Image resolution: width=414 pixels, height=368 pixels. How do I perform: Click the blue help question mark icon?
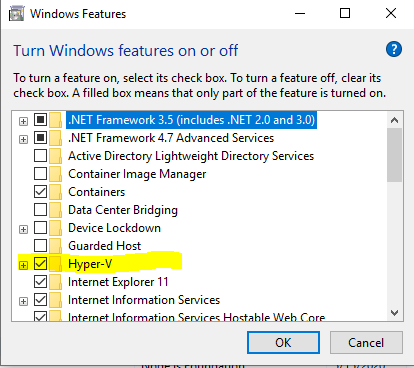394,50
